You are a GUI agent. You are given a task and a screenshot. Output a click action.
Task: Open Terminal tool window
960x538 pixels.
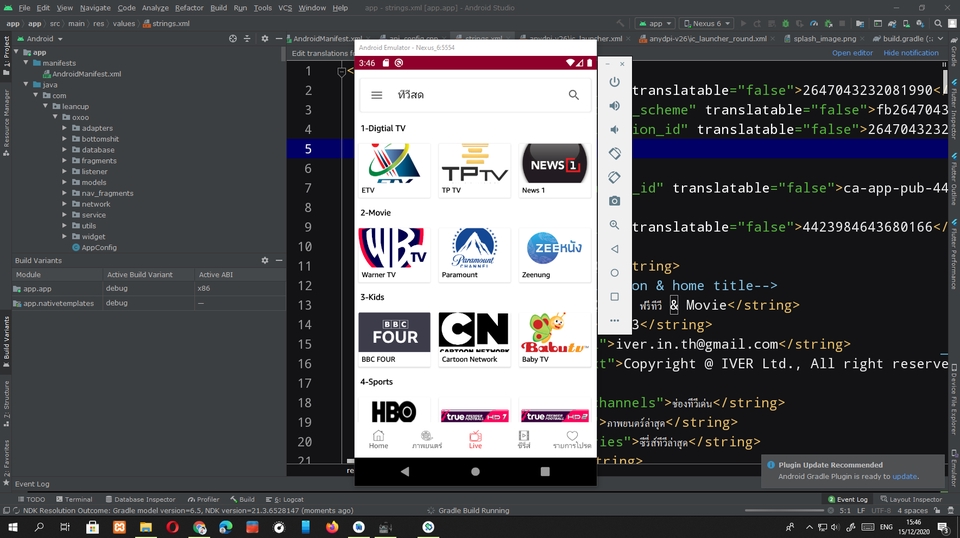coord(74,499)
